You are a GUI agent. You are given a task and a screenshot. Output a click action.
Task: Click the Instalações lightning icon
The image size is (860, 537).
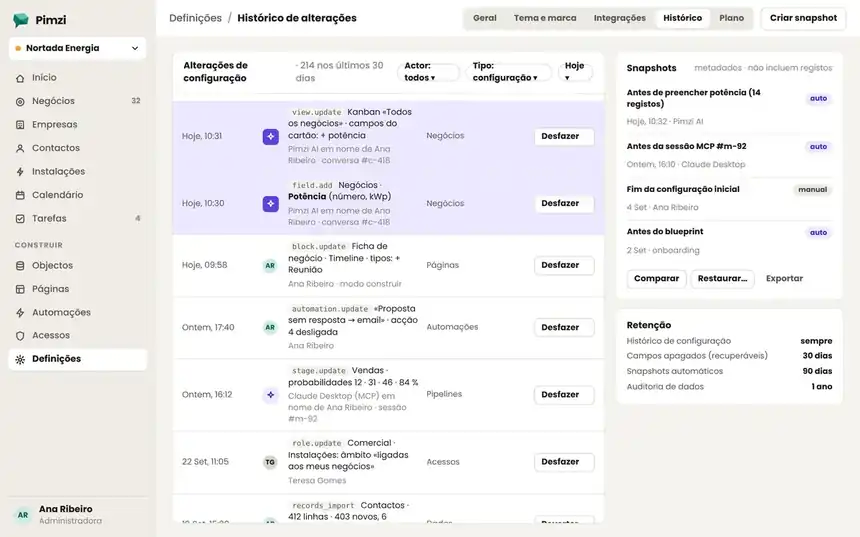point(20,172)
